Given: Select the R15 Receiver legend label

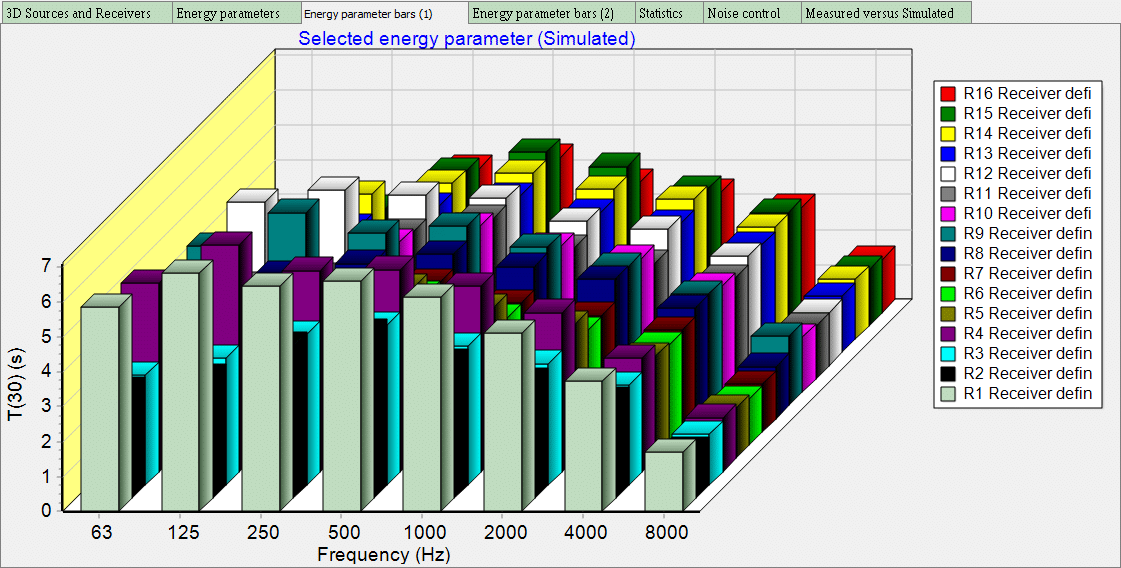Looking at the screenshot, I should [x=1027, y=113].
